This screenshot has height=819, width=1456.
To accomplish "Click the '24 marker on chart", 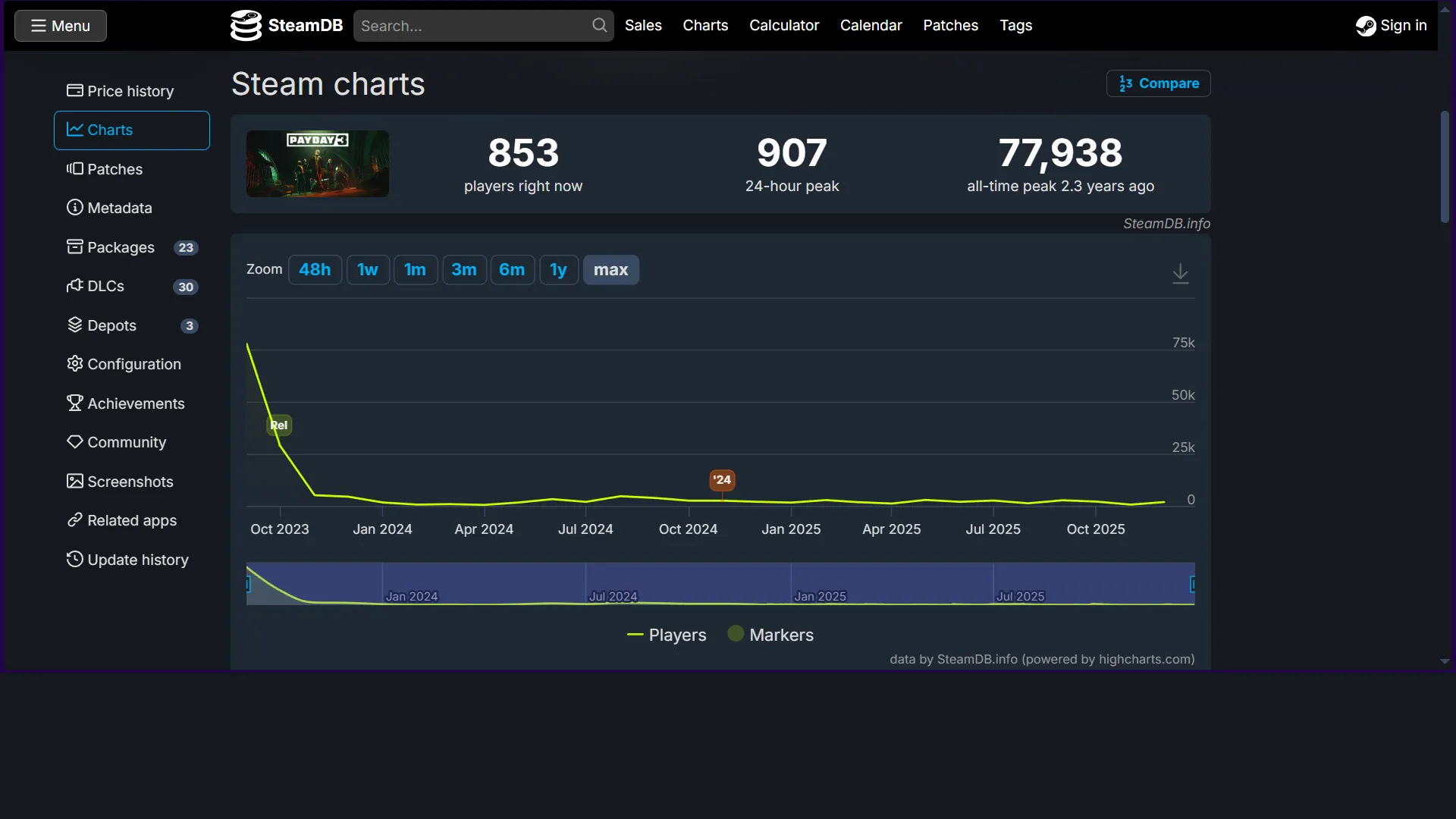I will coord(722,479).
